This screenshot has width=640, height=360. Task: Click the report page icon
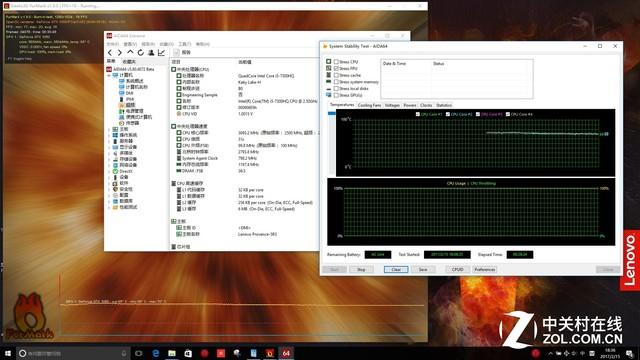tap(176, 53)
